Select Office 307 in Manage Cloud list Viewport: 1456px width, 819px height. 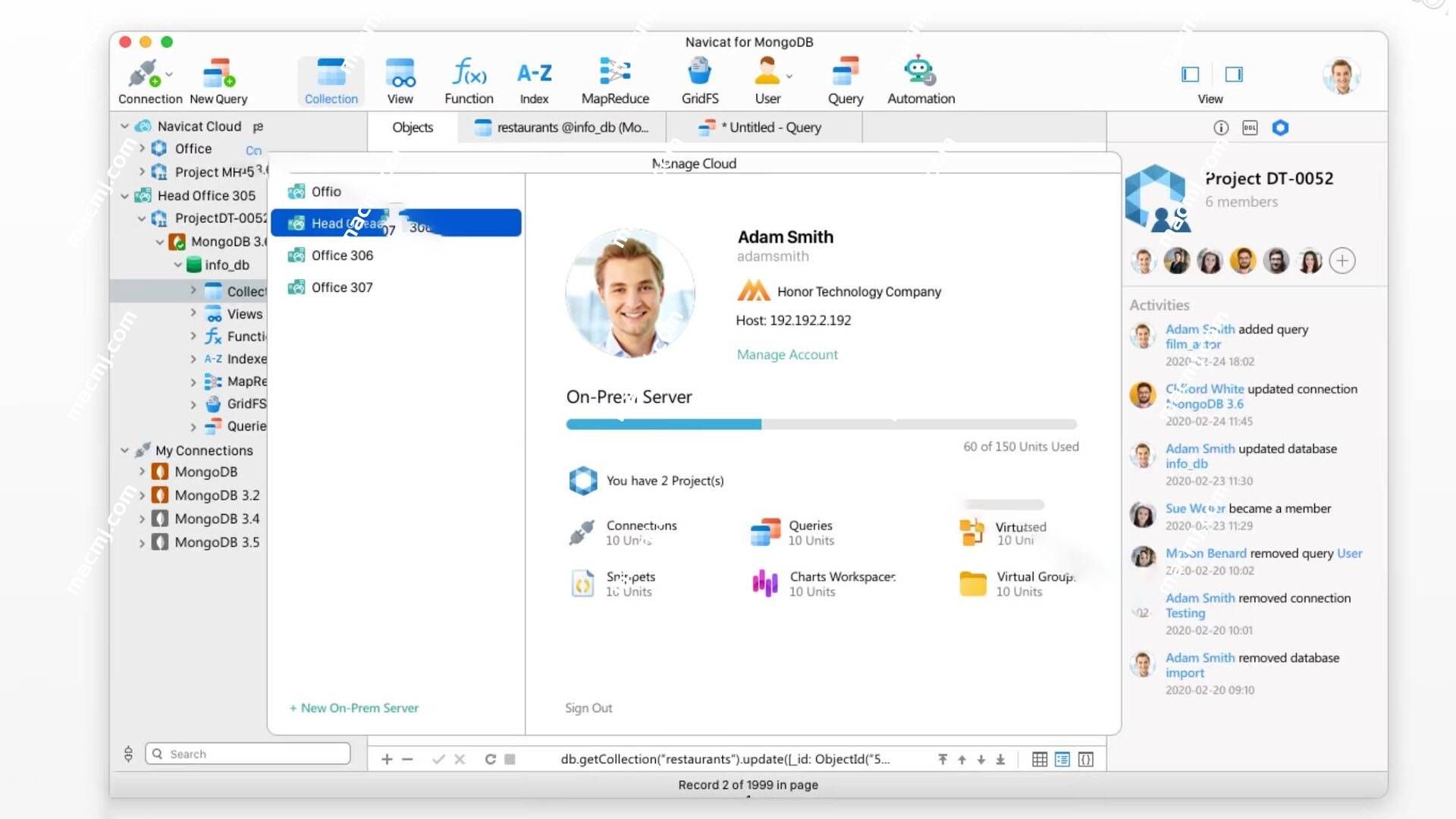click(396, 287)
